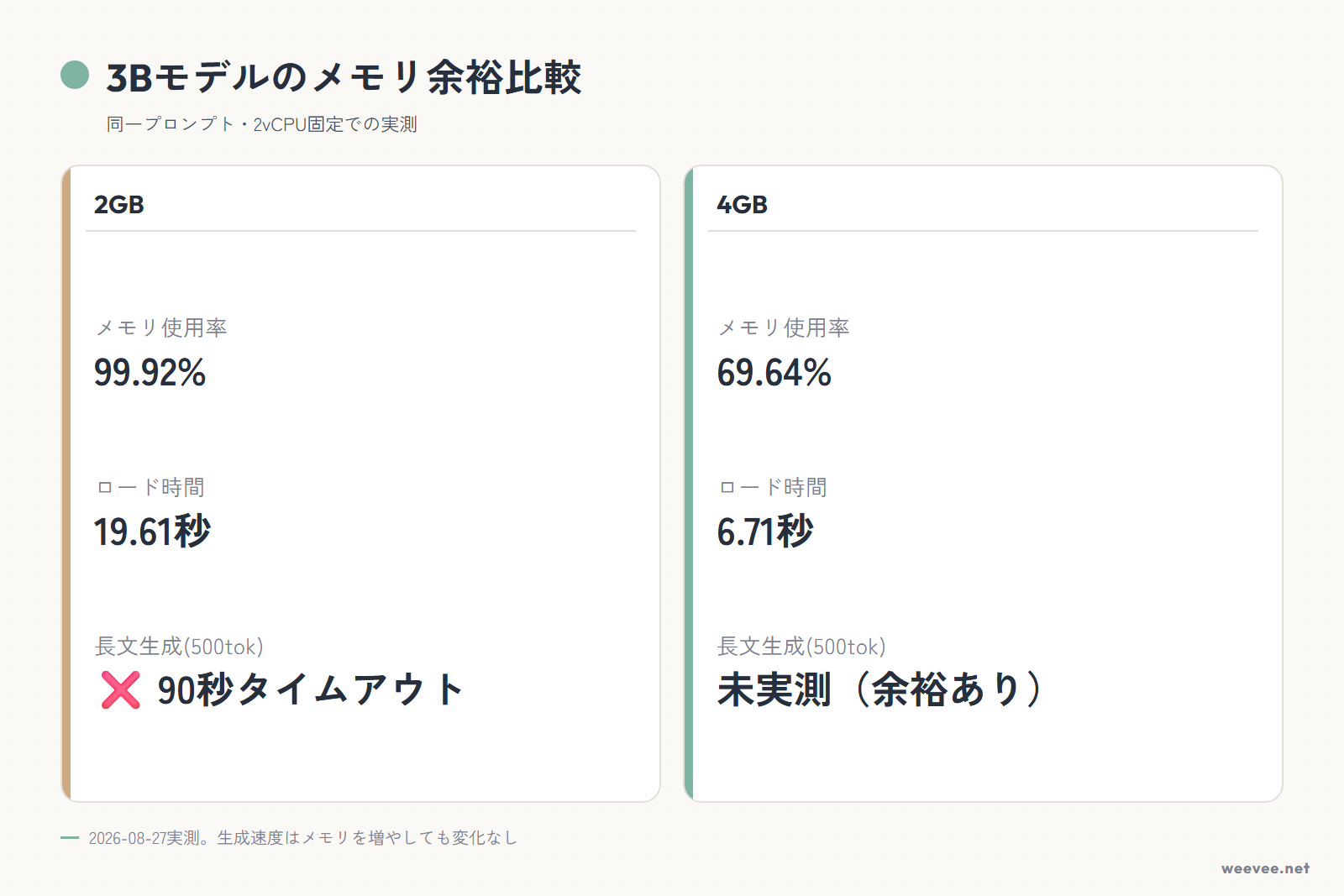Click "長文生成(500tok)" label in the 4GB card
The width and height of the screenshot is (1344, 896).
click(x=801, y=647)
